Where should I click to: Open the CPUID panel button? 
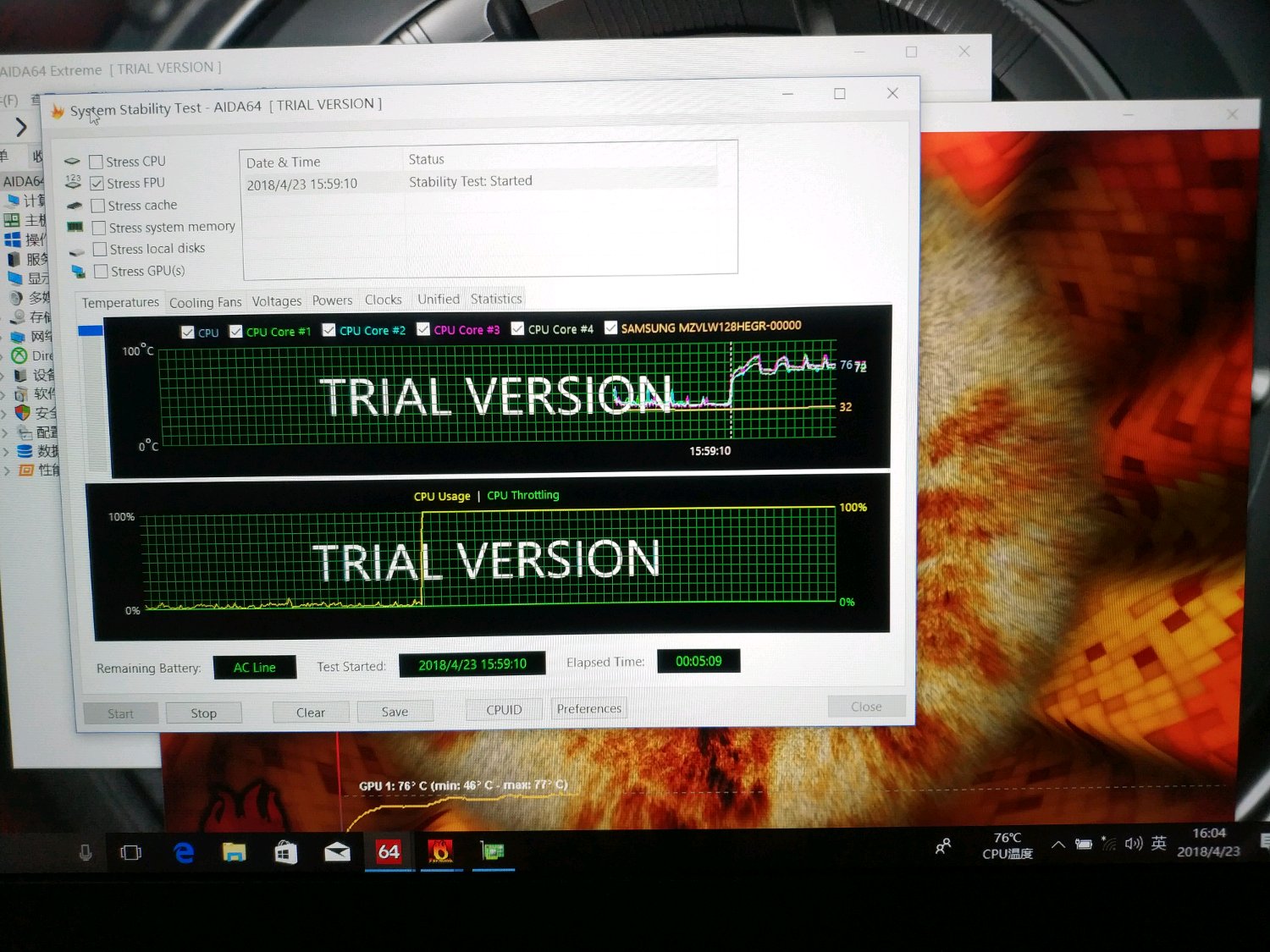pos(504,710)
